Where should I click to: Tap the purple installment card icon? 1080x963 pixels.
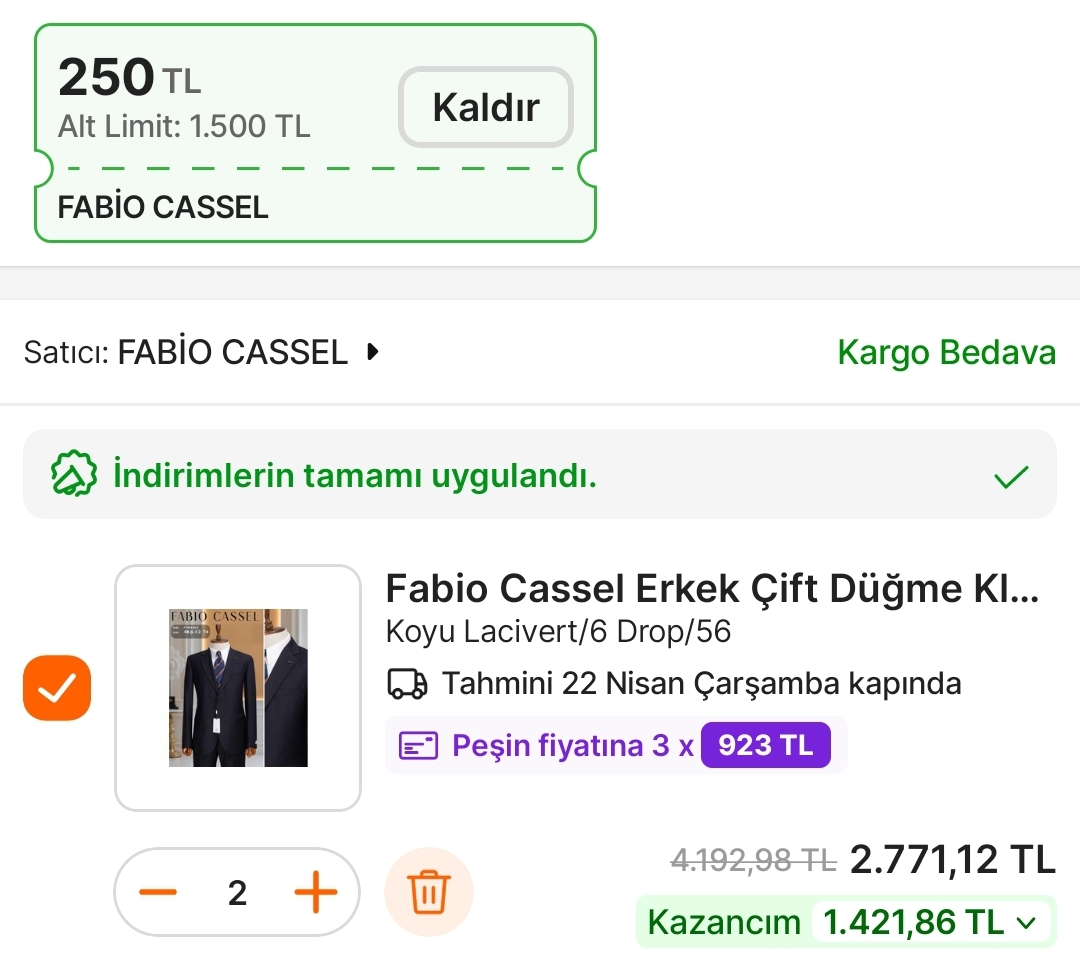click(x=419, y=746)
